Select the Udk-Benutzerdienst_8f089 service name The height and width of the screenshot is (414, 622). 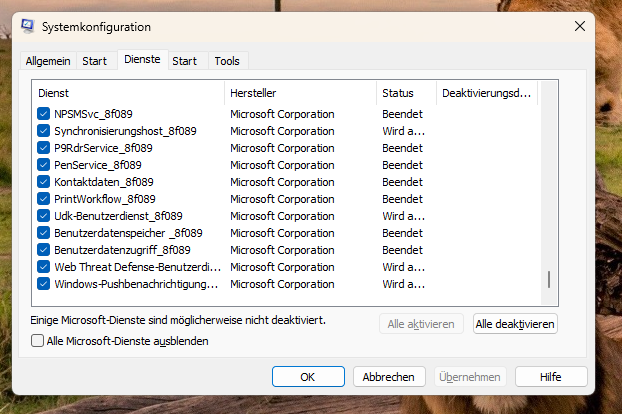click(118, 216)
